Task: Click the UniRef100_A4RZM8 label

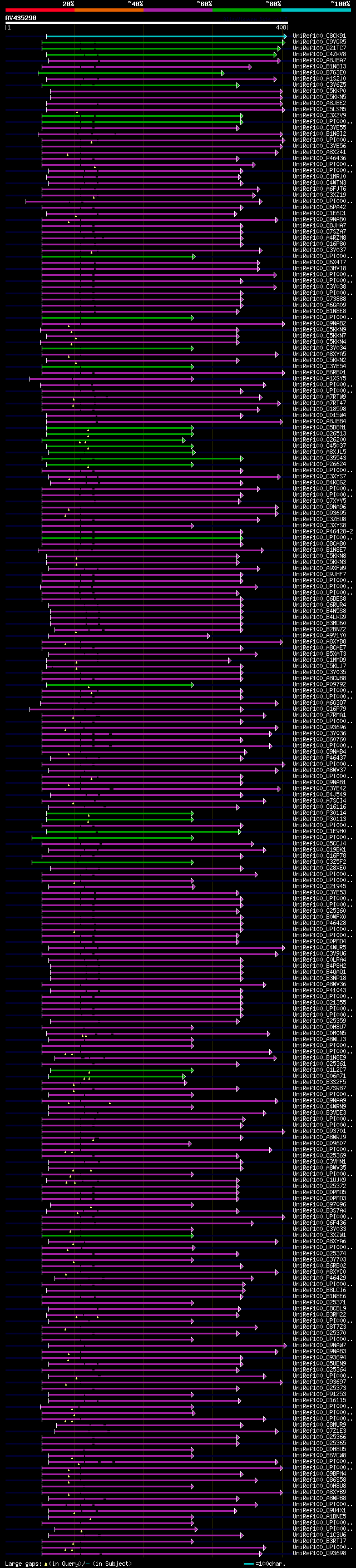Action: tap(319, 238)
